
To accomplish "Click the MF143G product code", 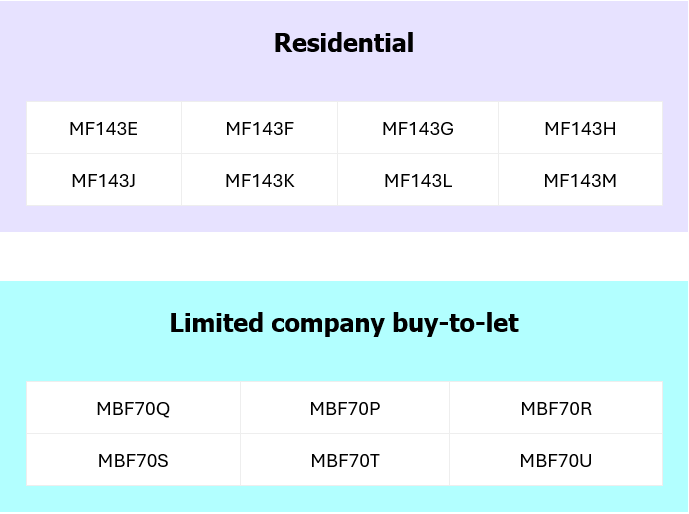I will (418, 128).
